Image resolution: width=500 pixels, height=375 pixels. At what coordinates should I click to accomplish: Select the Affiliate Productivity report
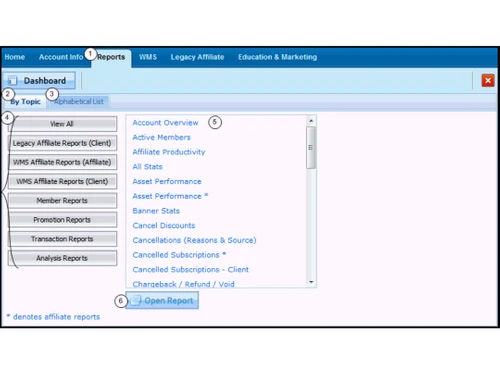[x=169, y=152]
